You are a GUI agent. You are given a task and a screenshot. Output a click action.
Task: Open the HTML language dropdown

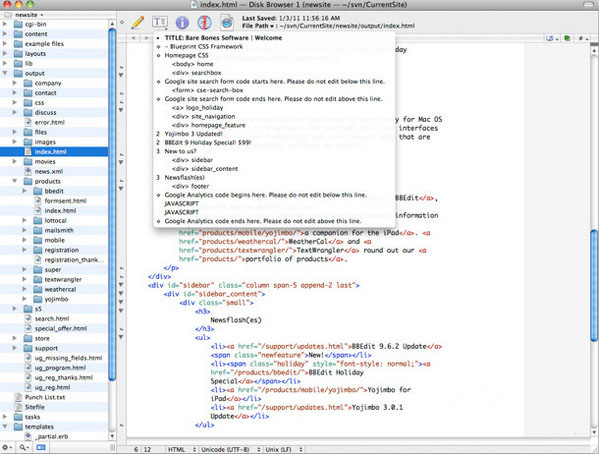181,449
